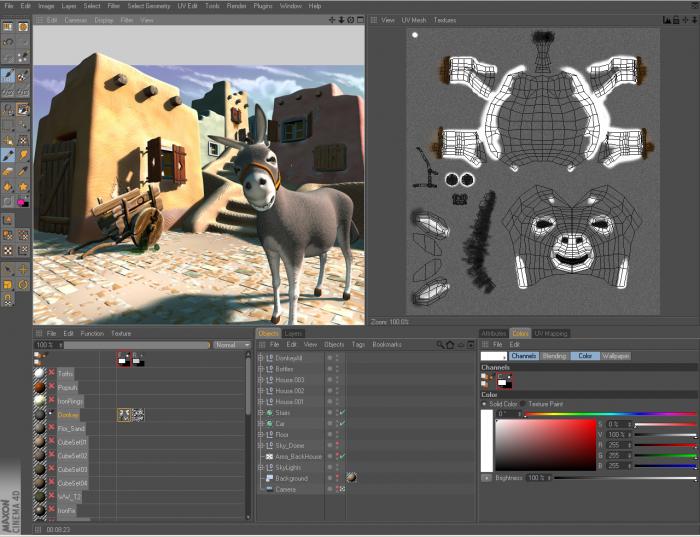The width and height of the screenshot is (700, 537).
Task: Switch to the Layers tab
Action: 293,333
